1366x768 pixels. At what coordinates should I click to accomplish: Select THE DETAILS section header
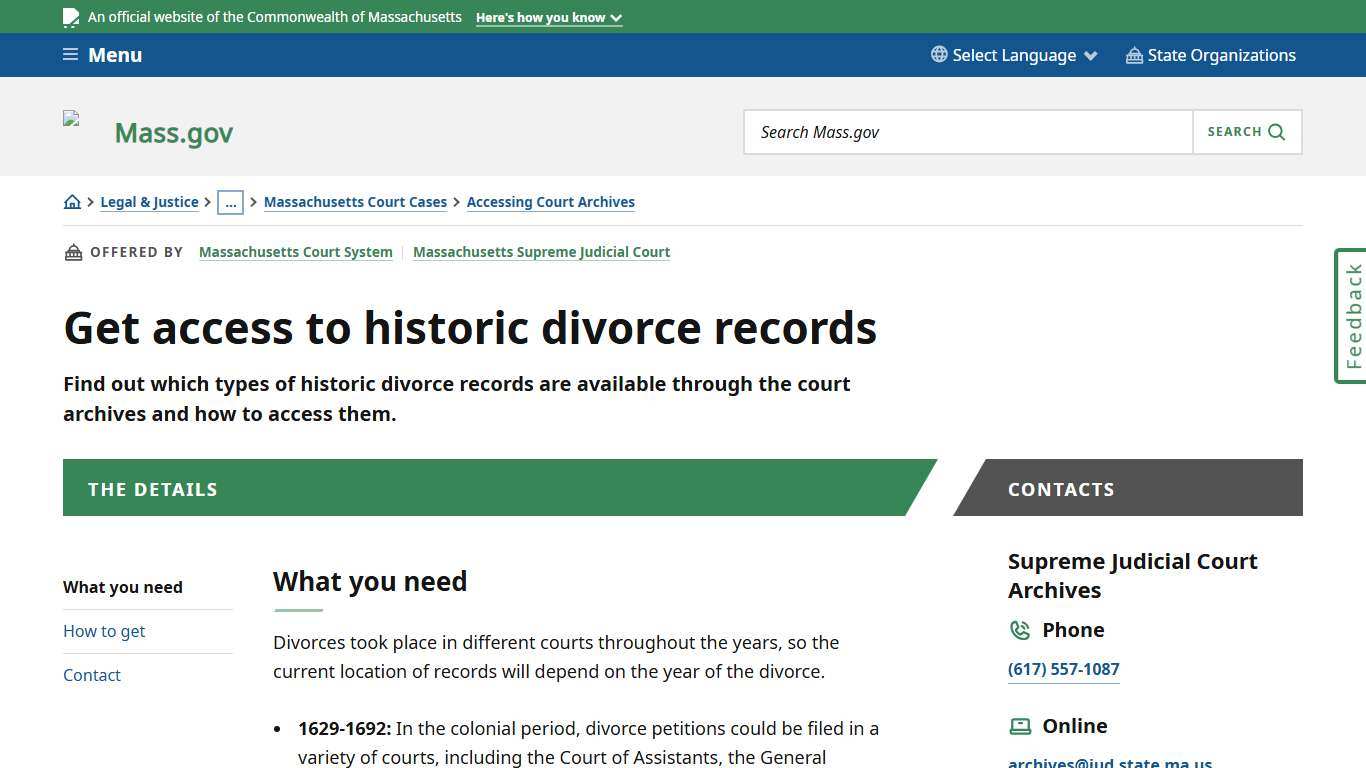coord(152,489)
